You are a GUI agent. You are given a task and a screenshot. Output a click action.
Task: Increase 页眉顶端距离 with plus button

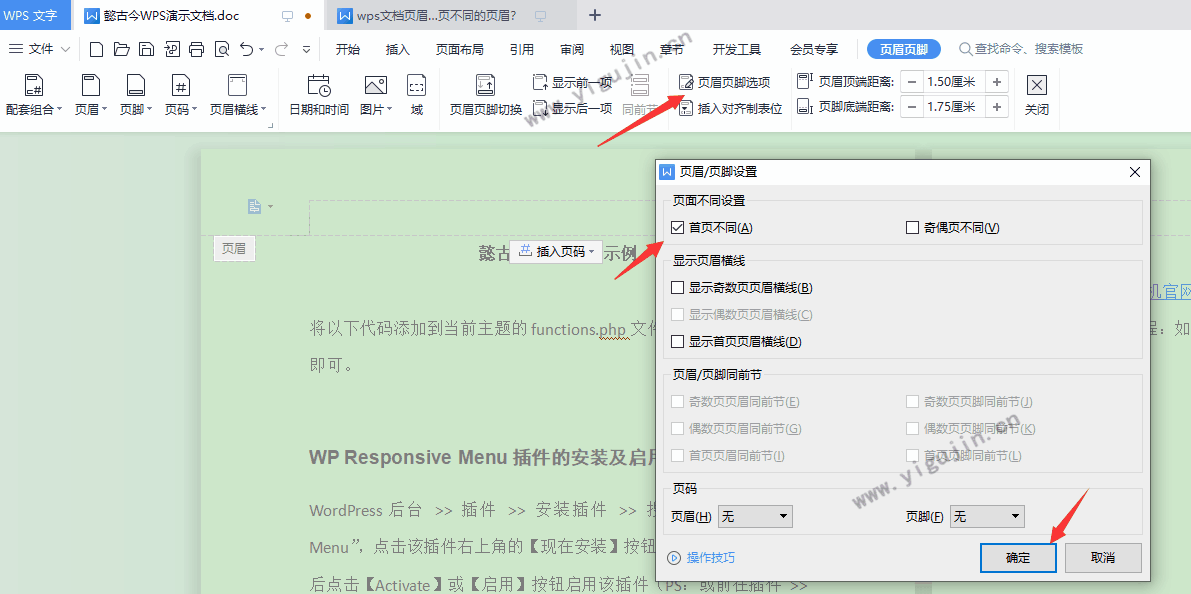pyautogui.click(x=997, y=82)
